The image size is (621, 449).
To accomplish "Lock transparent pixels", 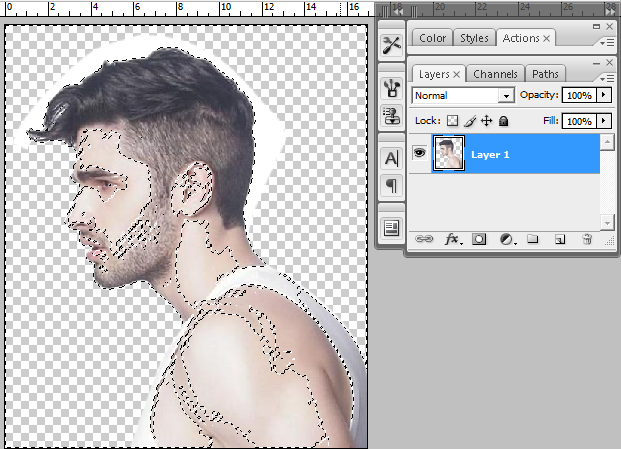I will tap(452, 121).
